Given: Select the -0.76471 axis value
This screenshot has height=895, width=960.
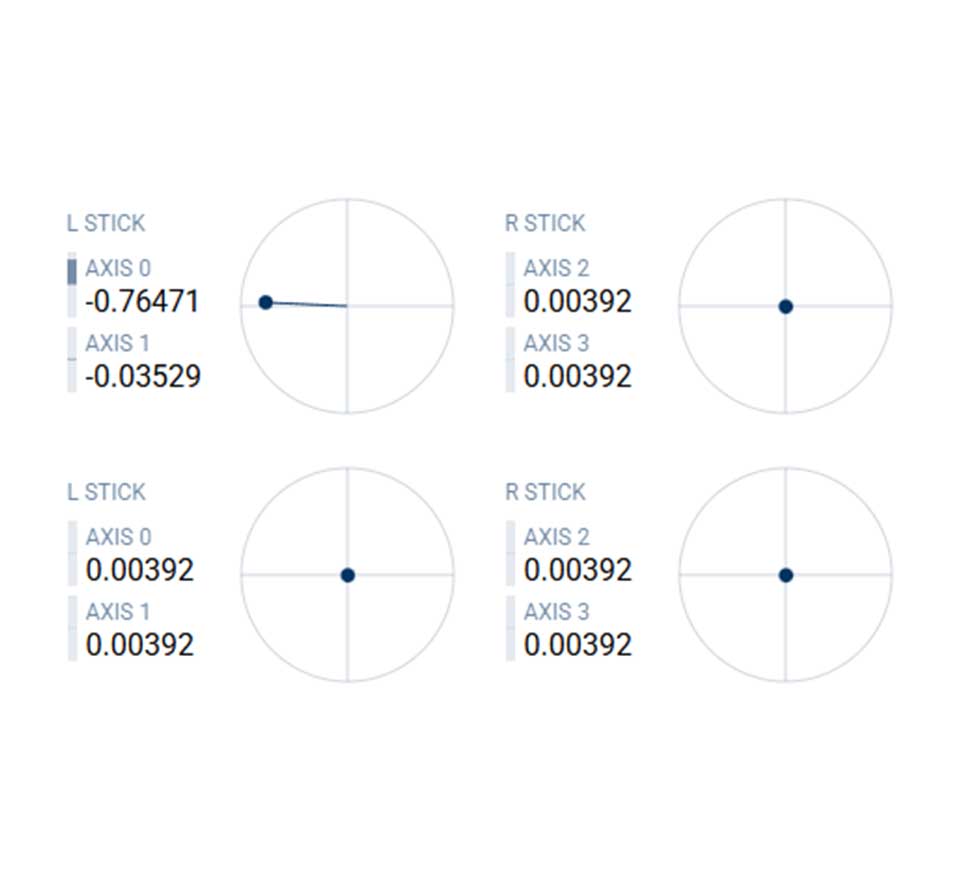Looking at the screenshot, I should pyautogui.click(x=142, y=301).
